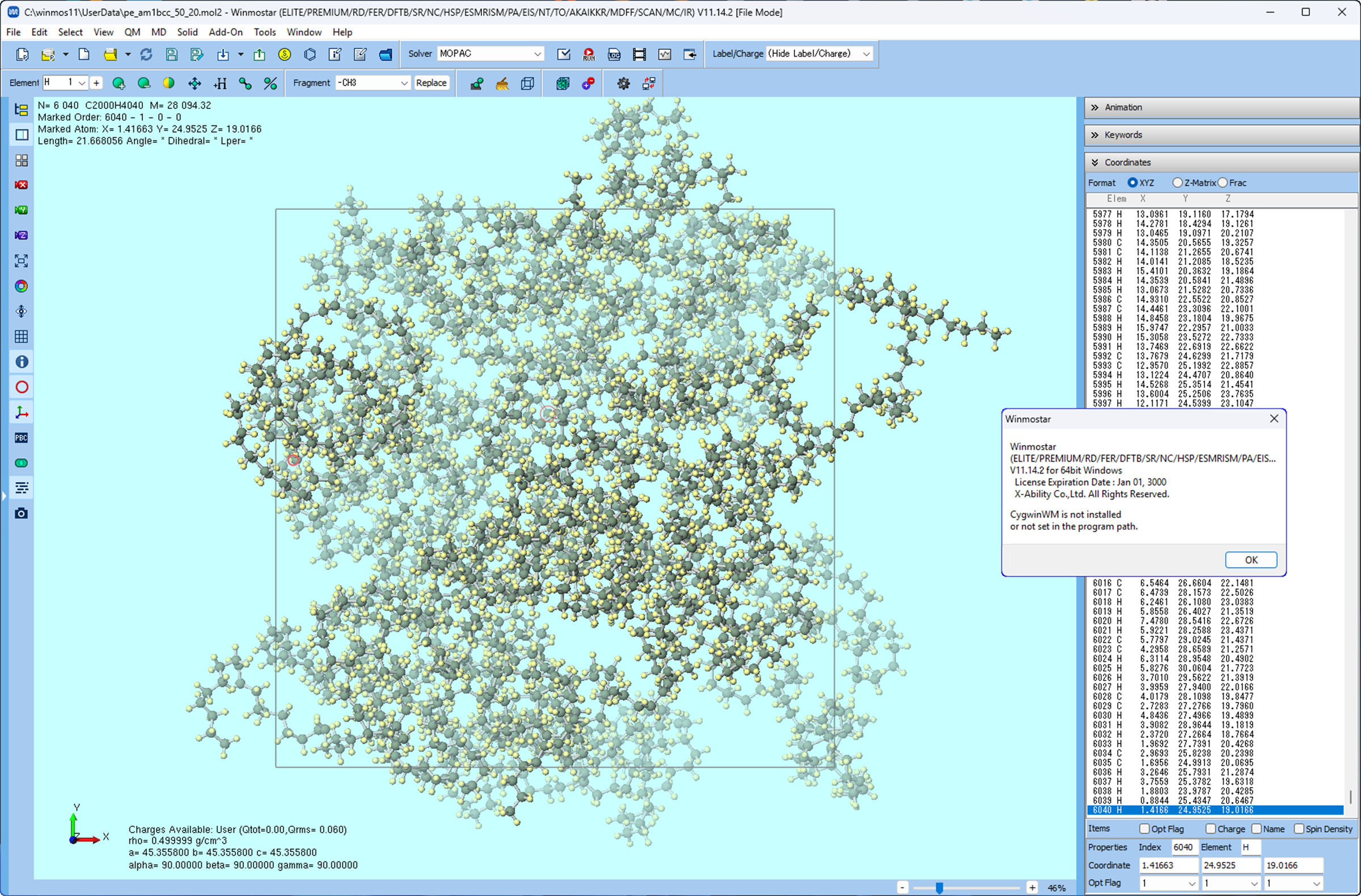
Task: Click the green Y-axis view camera icon
Action: click(21, 210)
